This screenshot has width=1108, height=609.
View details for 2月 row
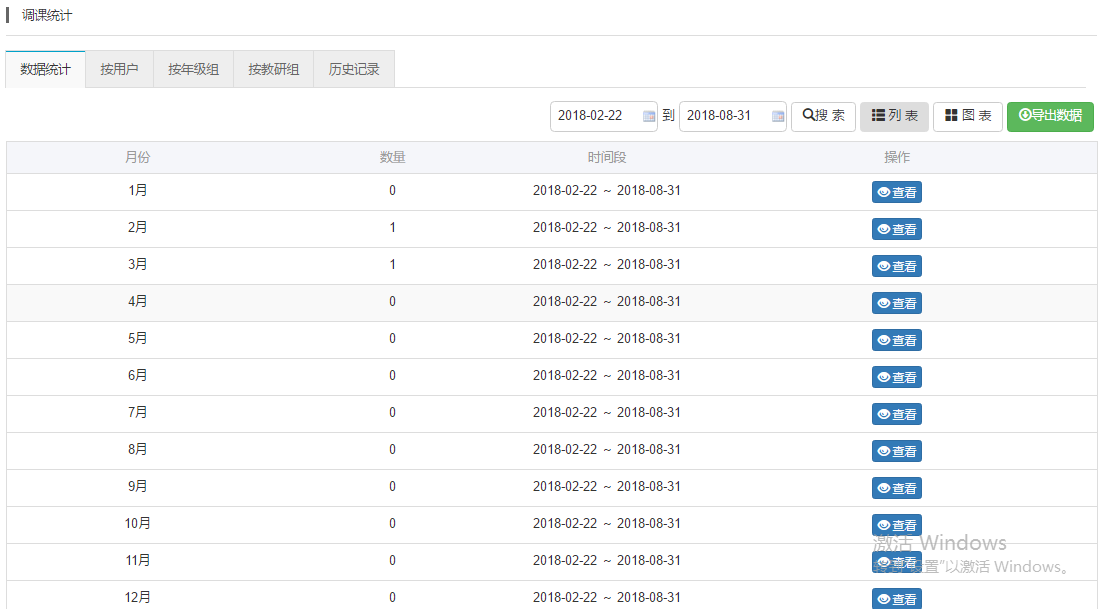pyautogui.click(x=896, y=229)
